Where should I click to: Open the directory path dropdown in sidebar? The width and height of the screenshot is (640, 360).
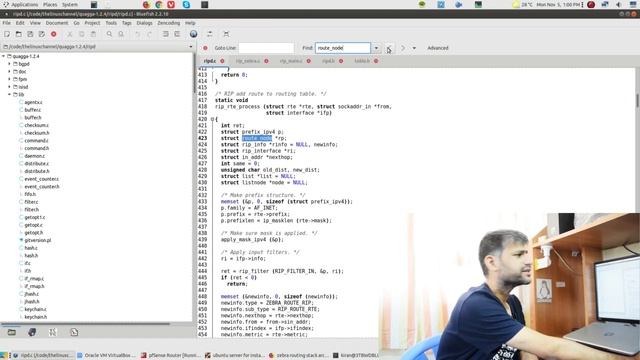[191, 47]
